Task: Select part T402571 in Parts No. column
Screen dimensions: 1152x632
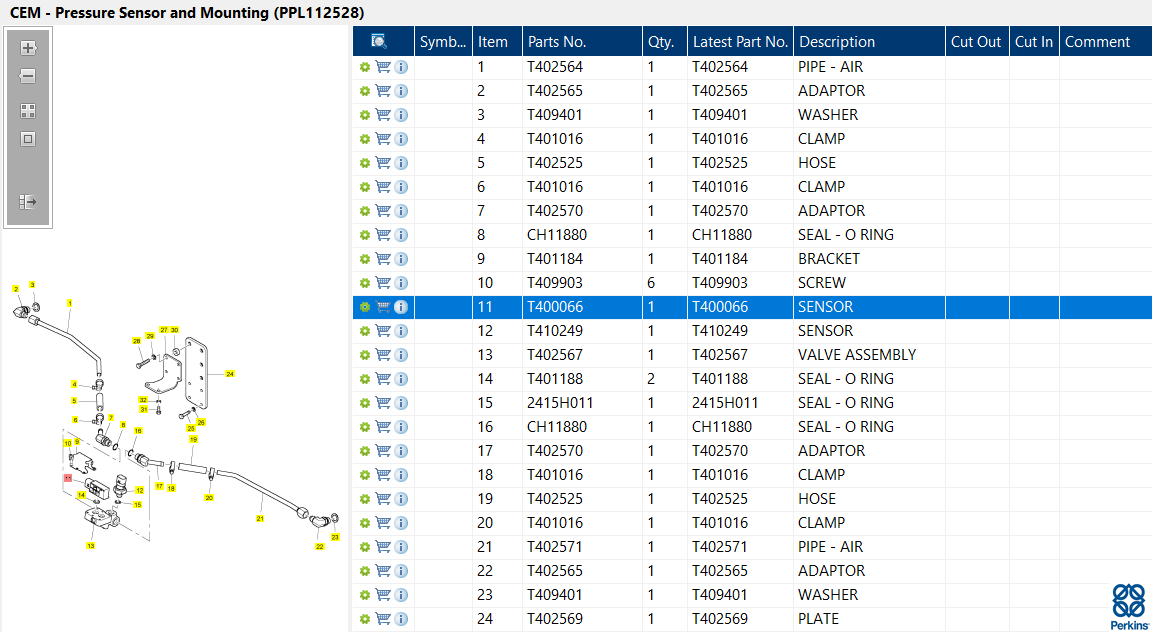Action: [582, 547]
